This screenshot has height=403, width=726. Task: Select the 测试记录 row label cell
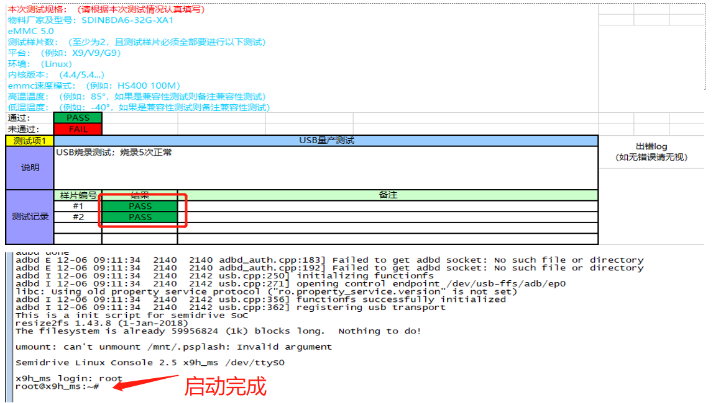[x=29, y=216]
